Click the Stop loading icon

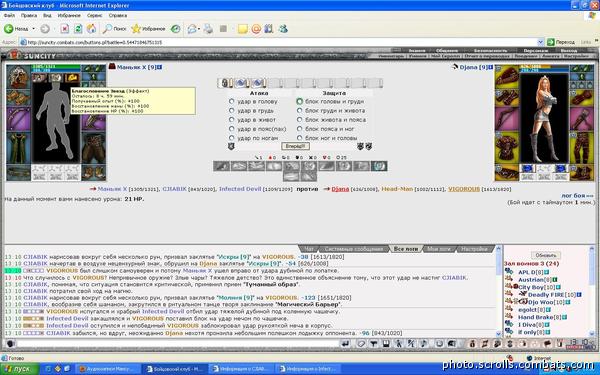pos(65,29)
